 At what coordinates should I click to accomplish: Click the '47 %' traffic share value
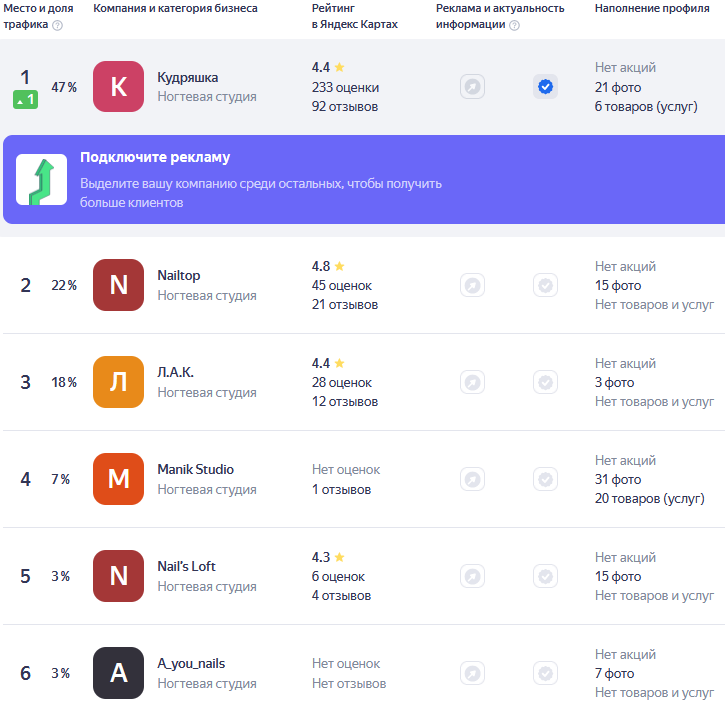(x=64, y=87)
